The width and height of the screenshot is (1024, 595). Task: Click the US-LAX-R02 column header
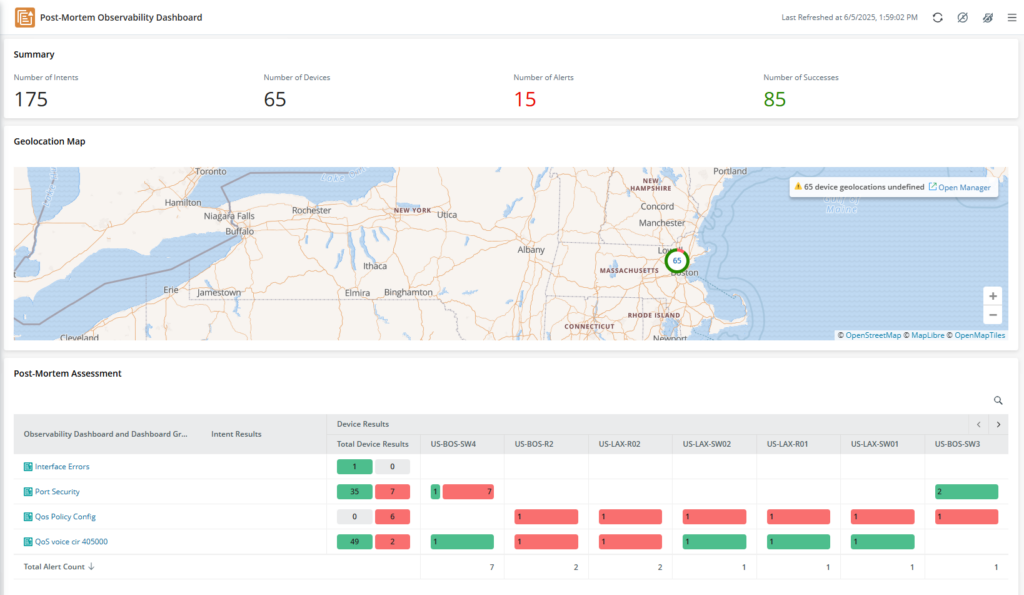[x=622, y=443]
